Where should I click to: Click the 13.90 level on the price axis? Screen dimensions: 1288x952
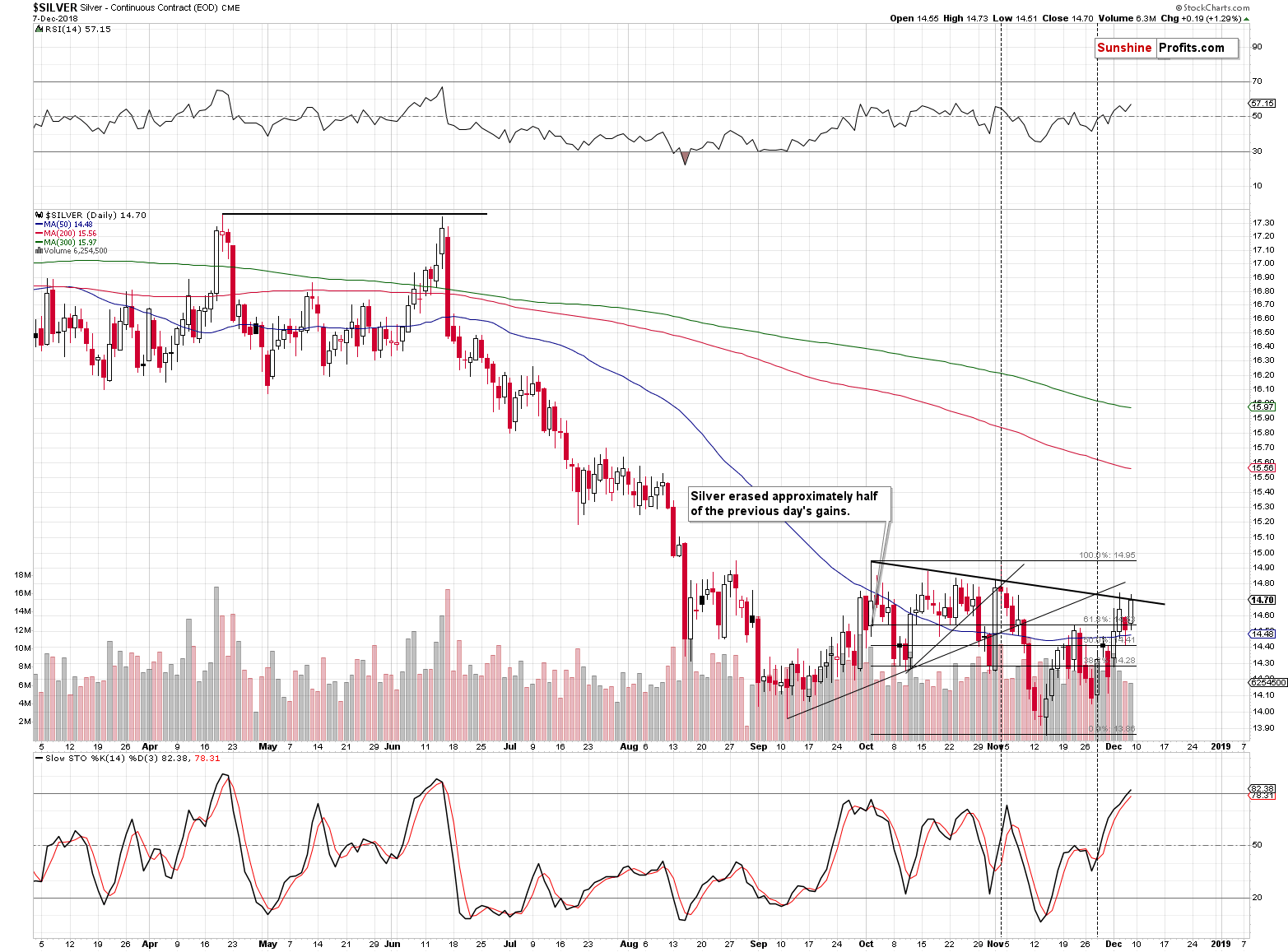(x=1263, y=728)
